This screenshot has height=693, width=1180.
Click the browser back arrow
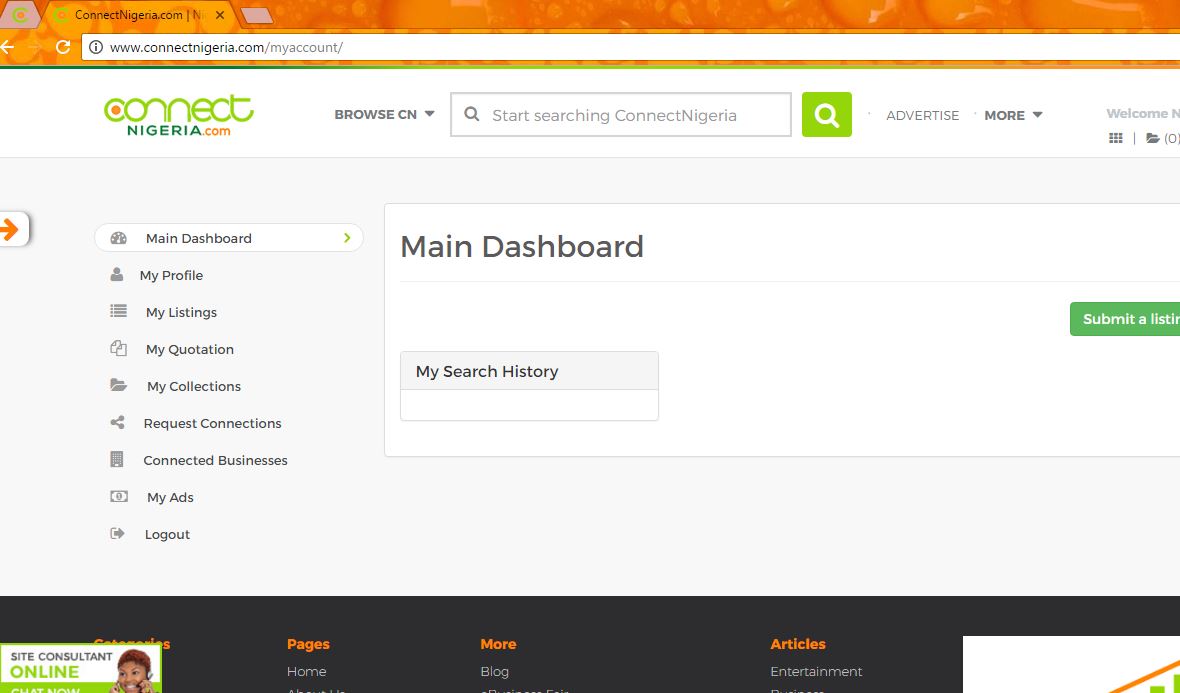8,47
